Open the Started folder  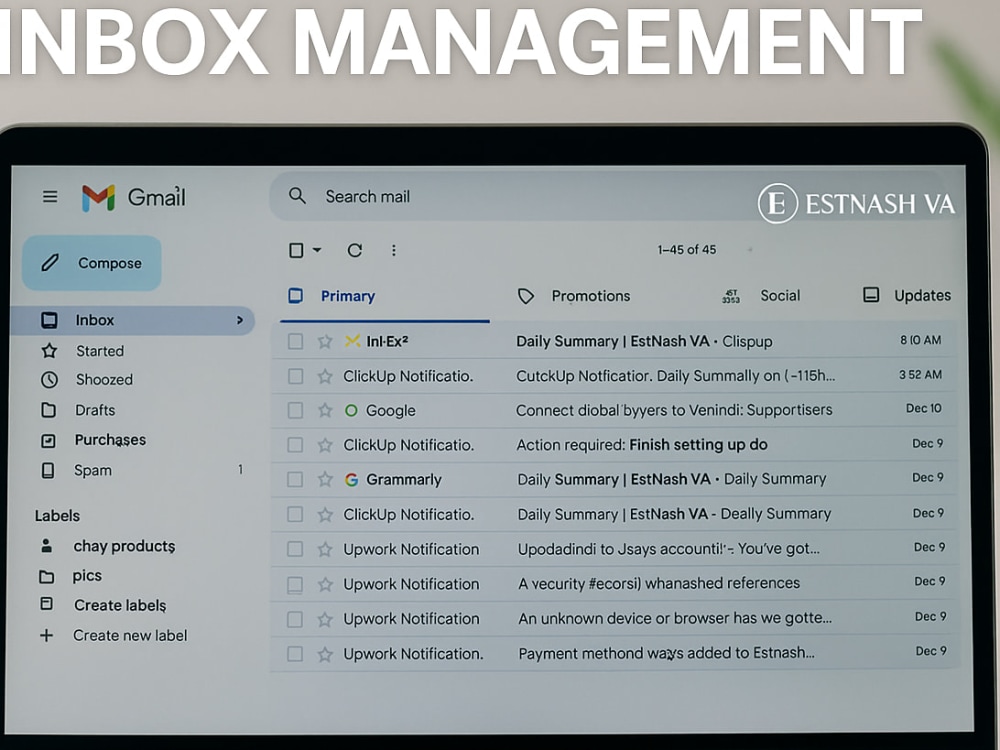click(99, 351)
